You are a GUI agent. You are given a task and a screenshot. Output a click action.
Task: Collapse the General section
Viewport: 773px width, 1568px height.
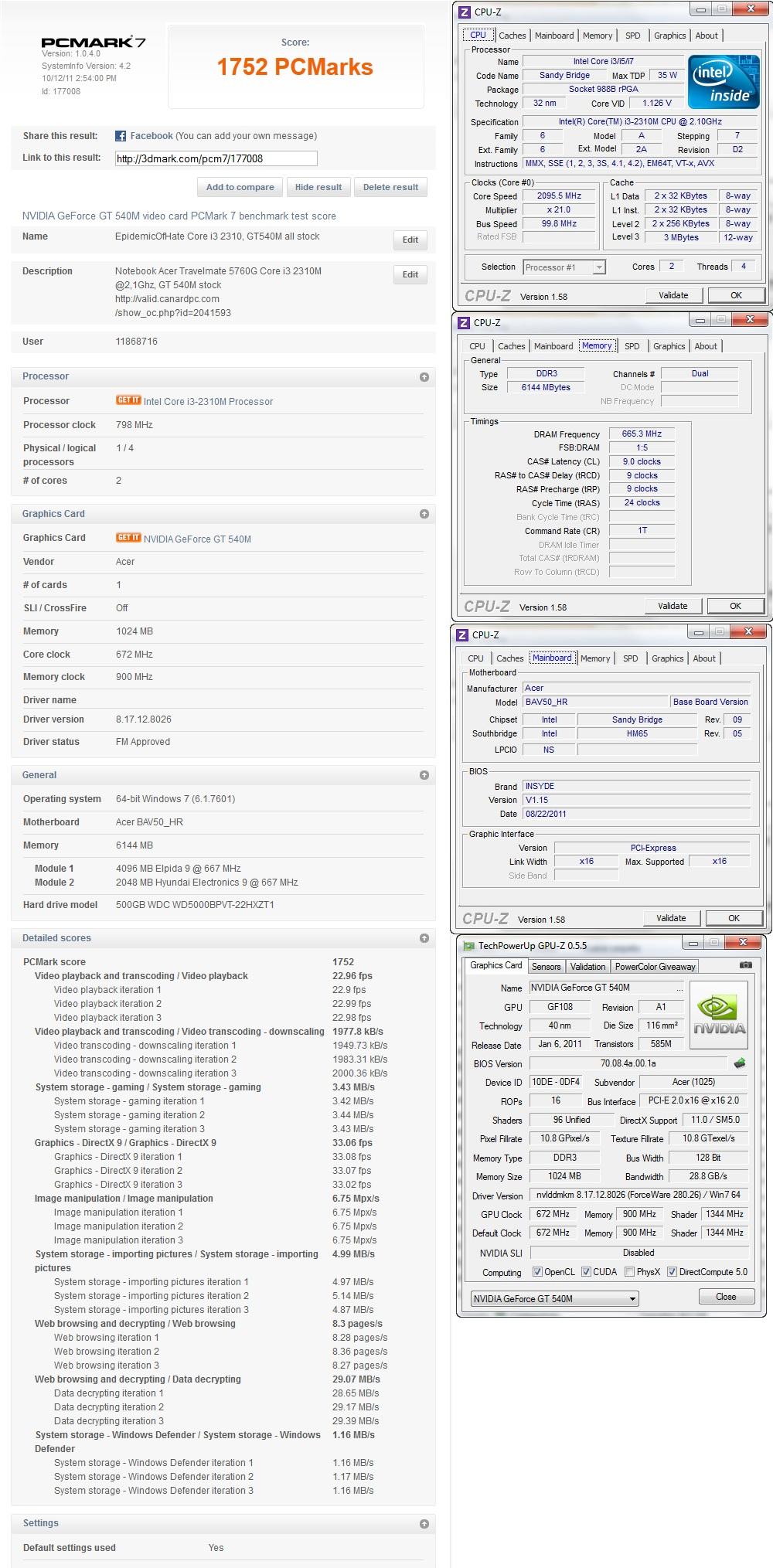click(x=424, y=775)
